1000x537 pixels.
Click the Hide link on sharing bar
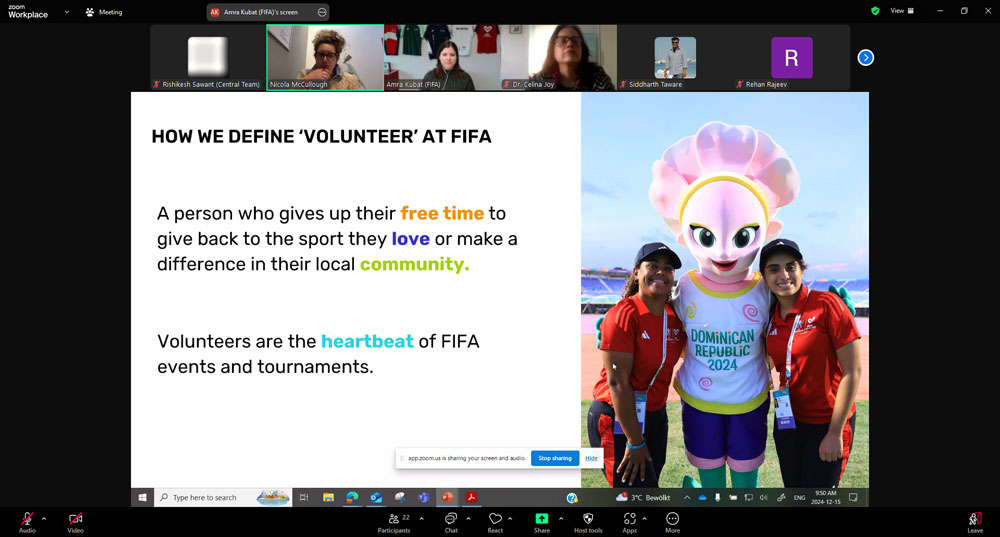(591, 458)
